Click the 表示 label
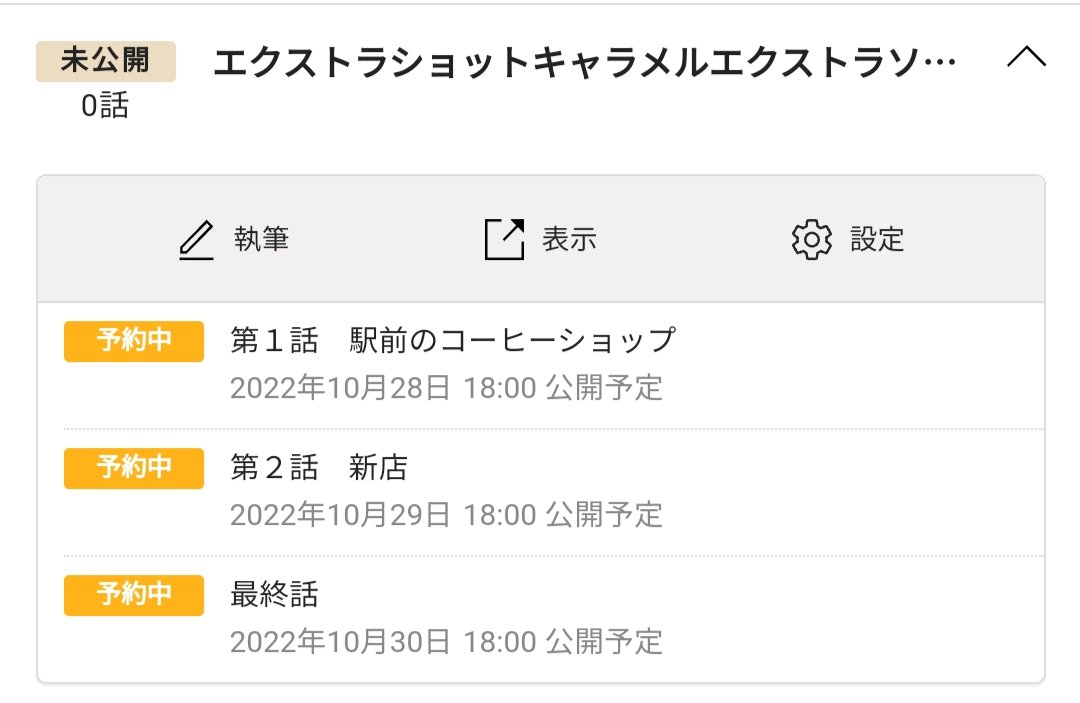 (x=569, y=240)
